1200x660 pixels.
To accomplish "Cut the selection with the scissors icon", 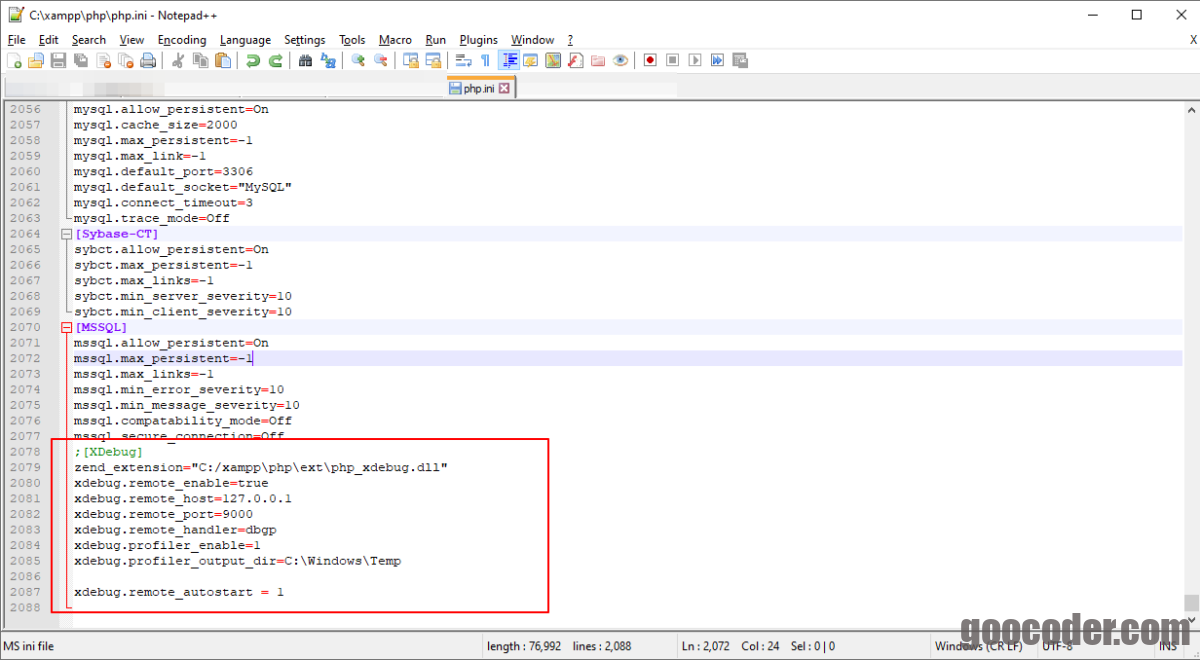I will pos(179,60).
